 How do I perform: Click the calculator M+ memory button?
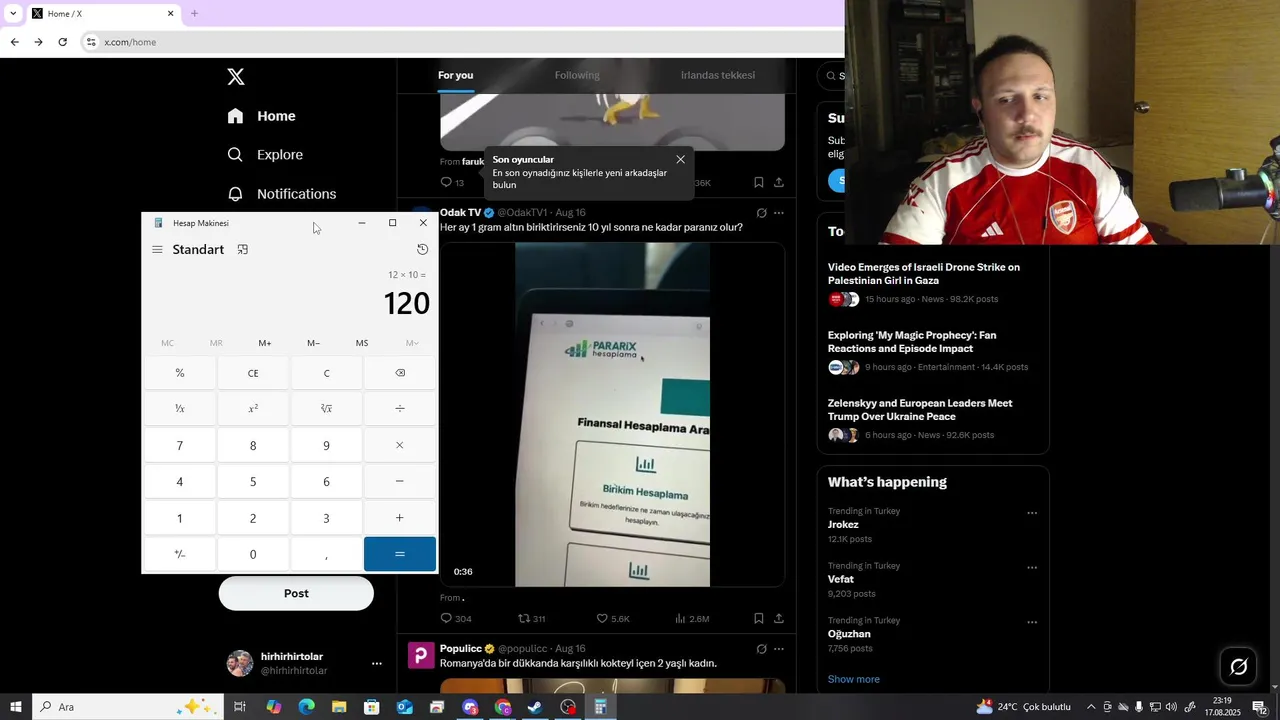tap(265, 343)
